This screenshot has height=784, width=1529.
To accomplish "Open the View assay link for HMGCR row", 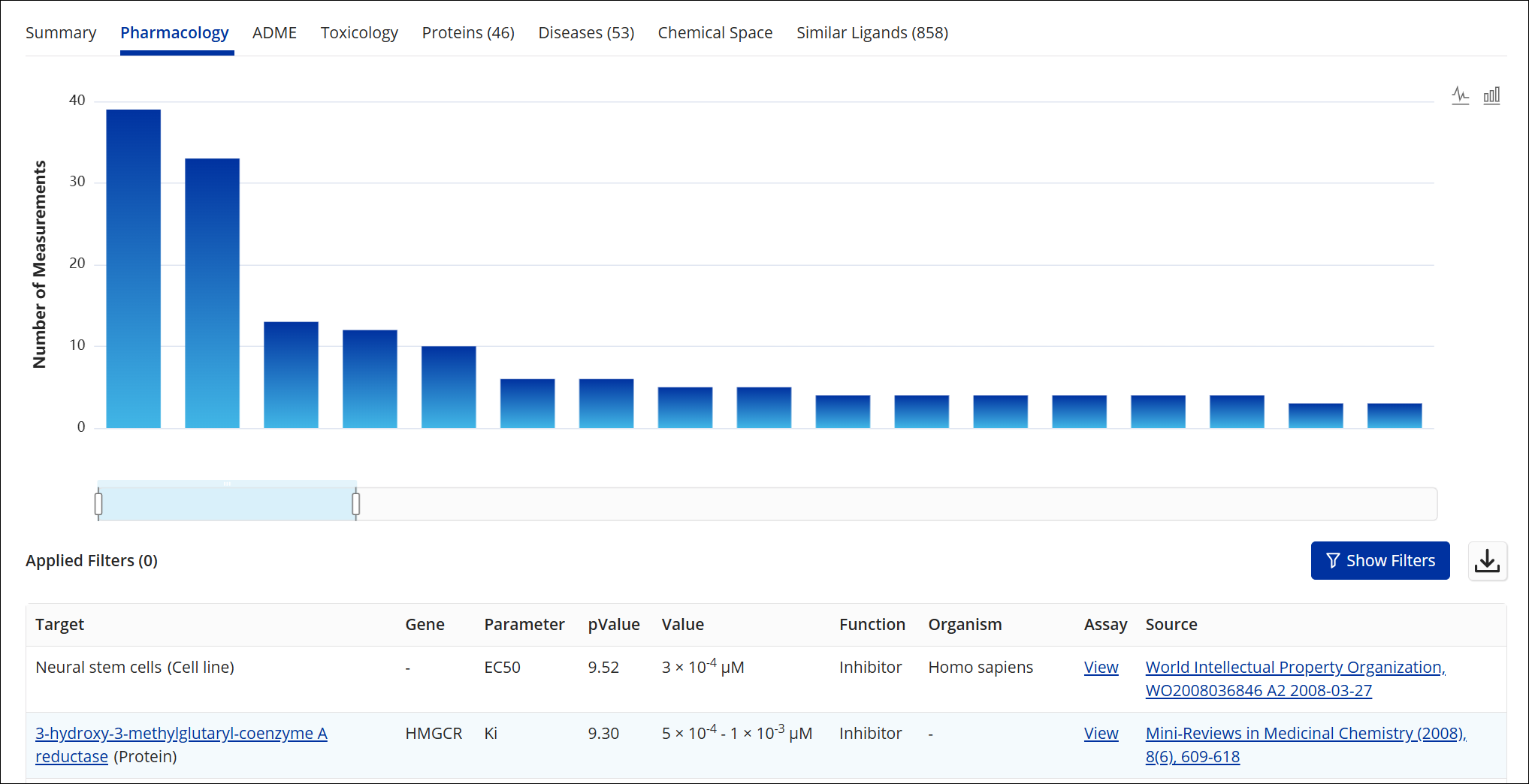I will point(1101,734).
